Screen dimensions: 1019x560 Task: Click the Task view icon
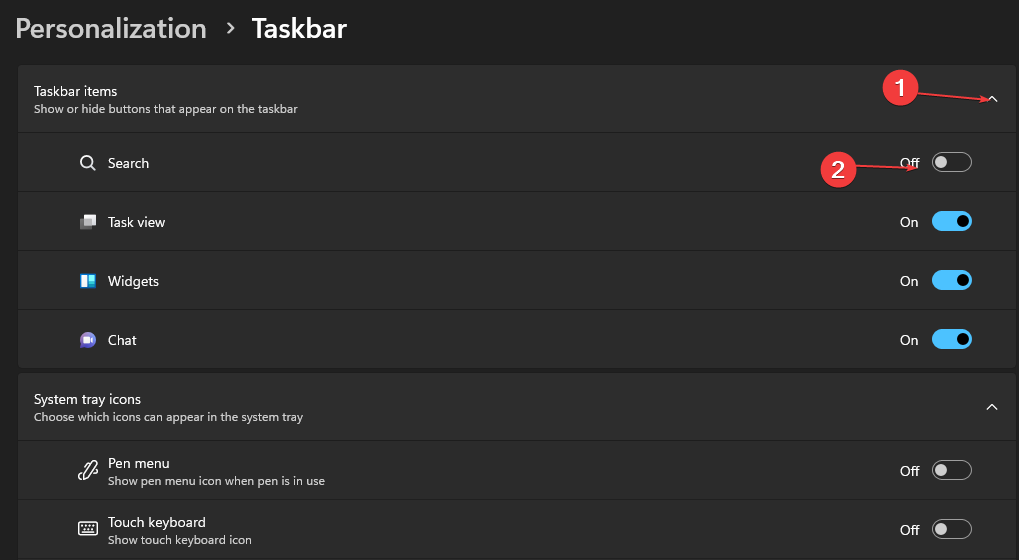[x=88, y=222]
